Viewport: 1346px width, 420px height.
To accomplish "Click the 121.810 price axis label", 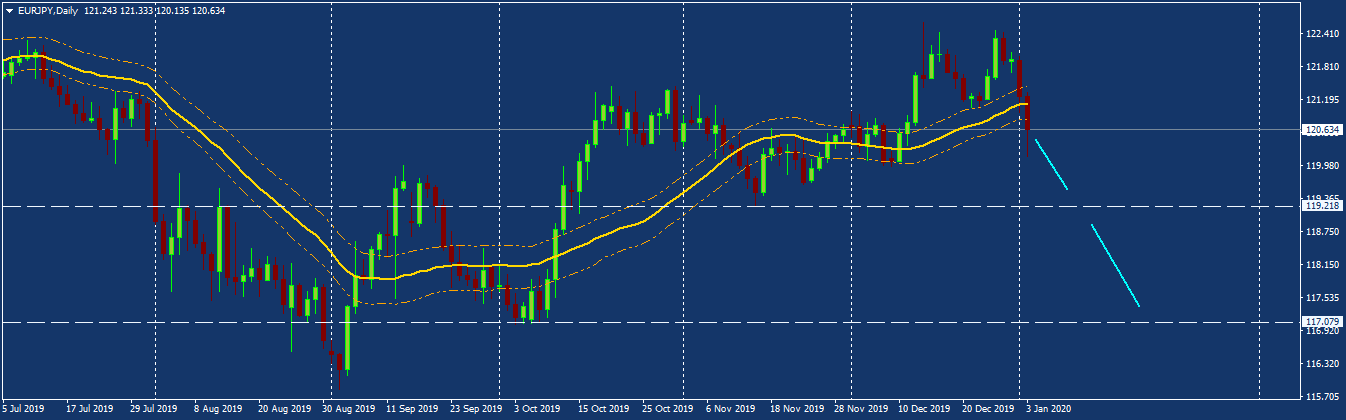I will tap(1322, 67).
